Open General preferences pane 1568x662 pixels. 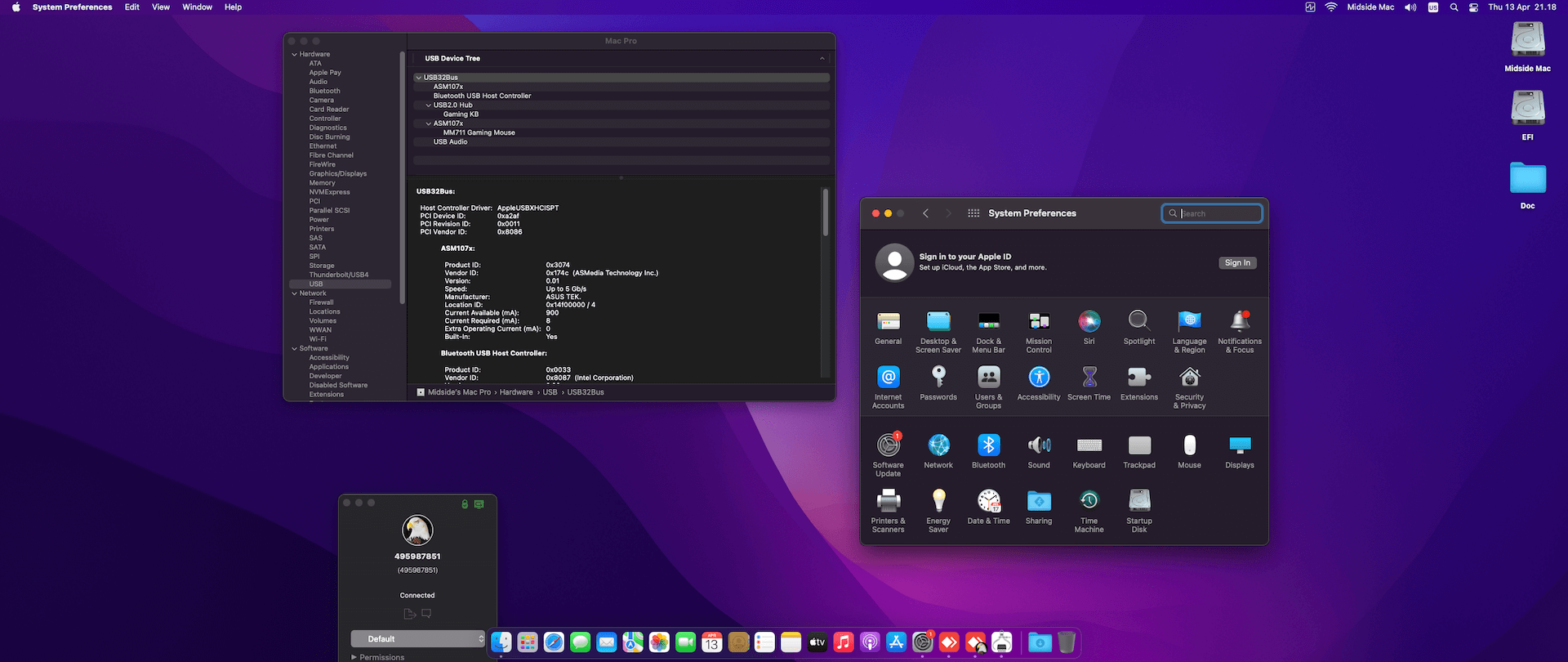889,327
